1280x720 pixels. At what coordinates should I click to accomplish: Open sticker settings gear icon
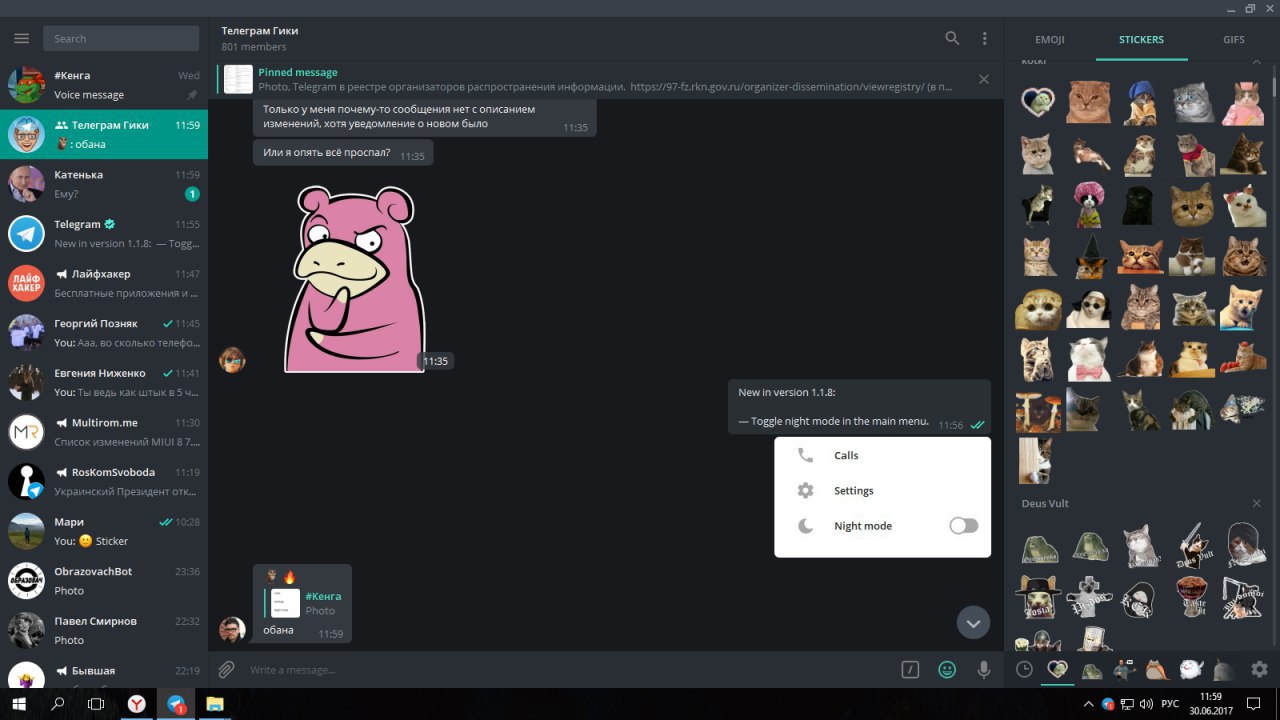(x=1259, y=670)
